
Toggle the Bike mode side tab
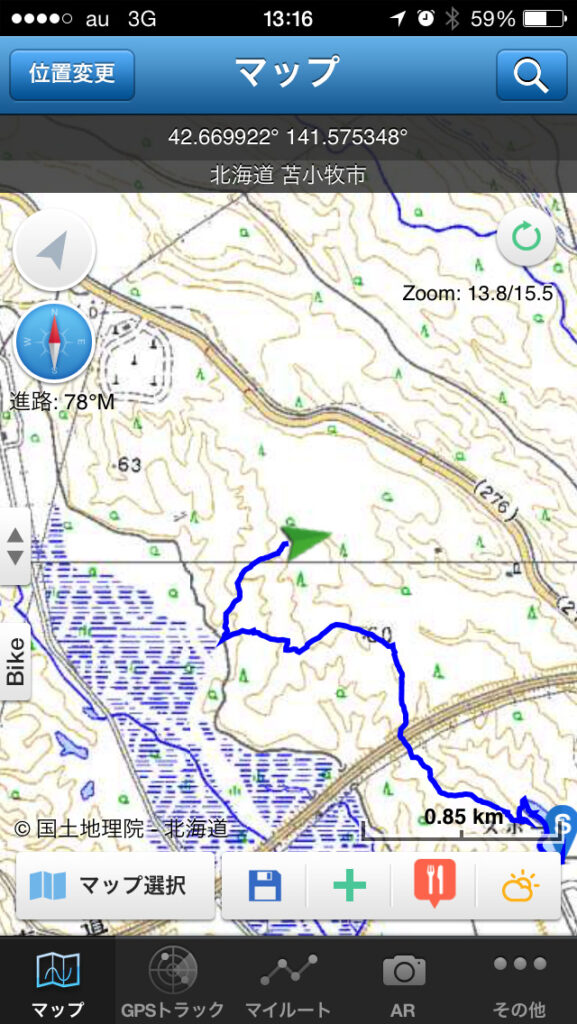point(15,662)
